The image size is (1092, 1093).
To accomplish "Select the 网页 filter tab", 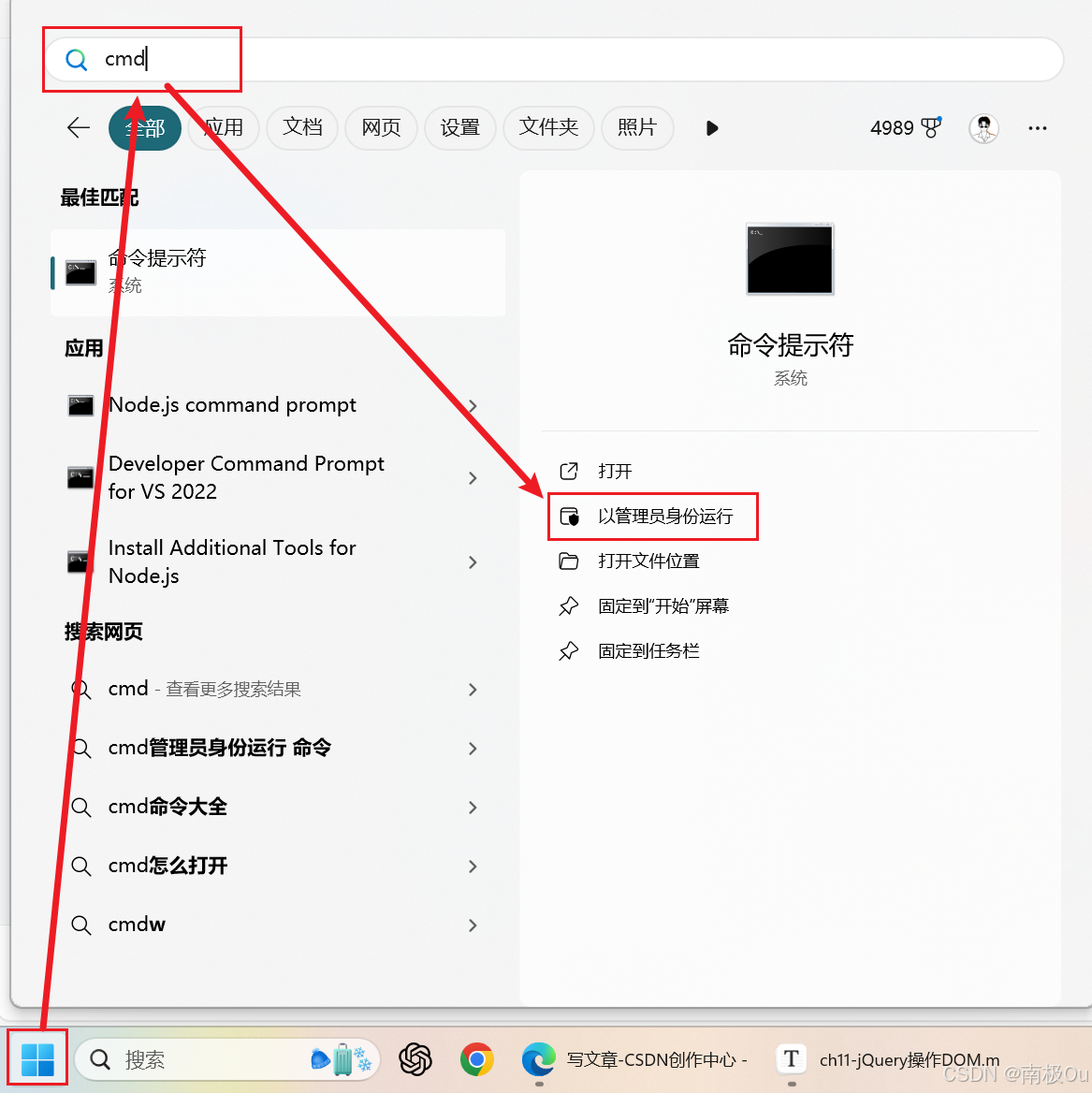I will [381, 127].
